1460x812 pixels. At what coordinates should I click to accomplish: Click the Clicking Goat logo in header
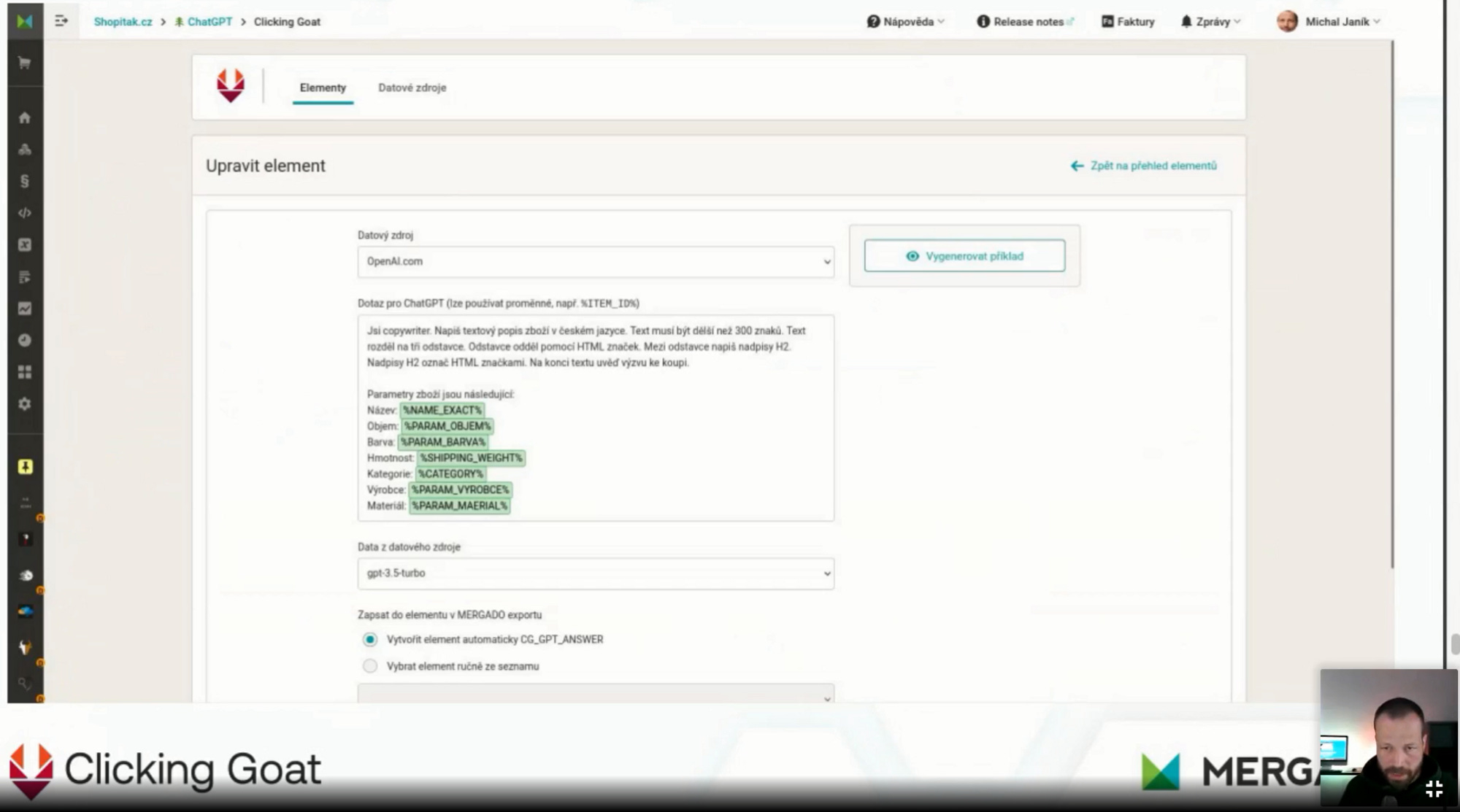pyautogui.click(x=231, y=86)
